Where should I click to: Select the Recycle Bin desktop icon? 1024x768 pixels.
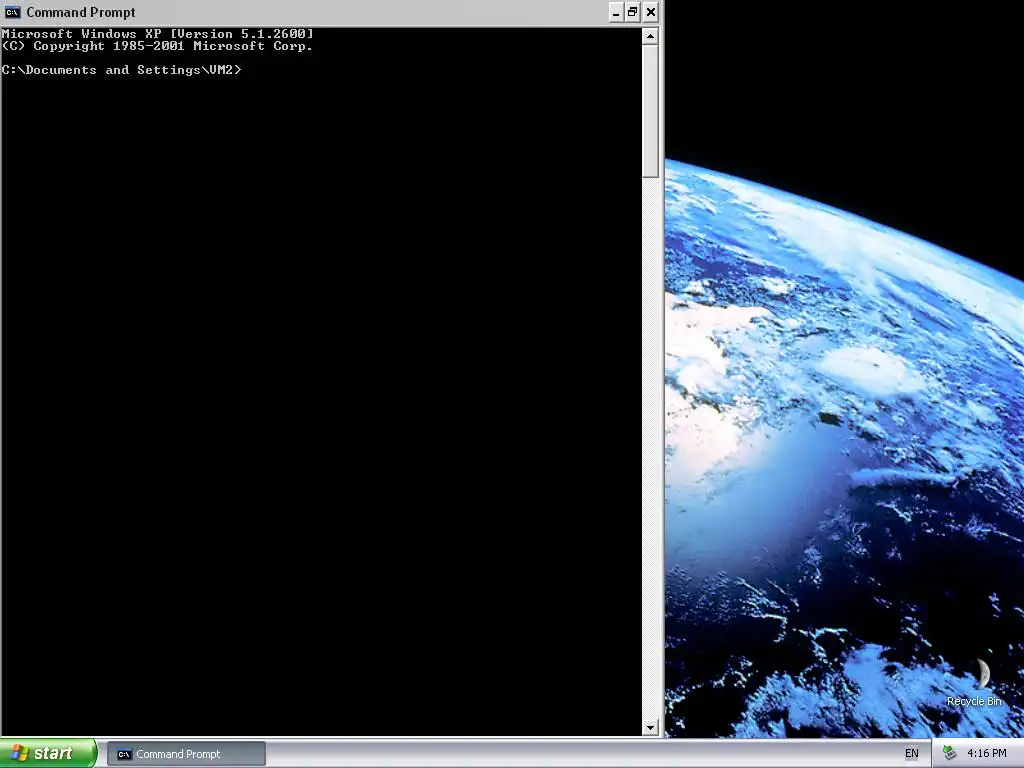click(x=974, y=683)
